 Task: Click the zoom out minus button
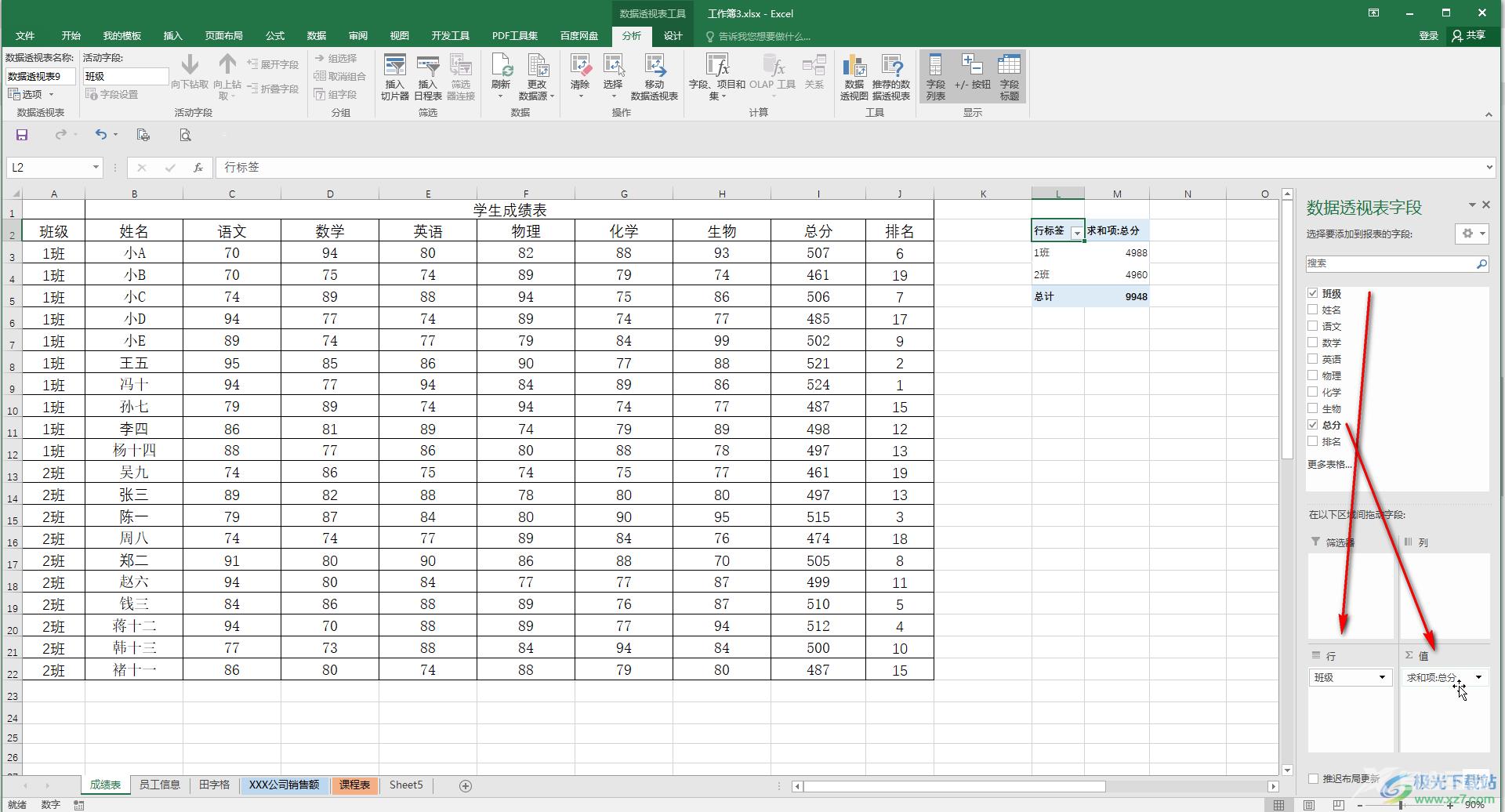click(x=1360, y=805)
